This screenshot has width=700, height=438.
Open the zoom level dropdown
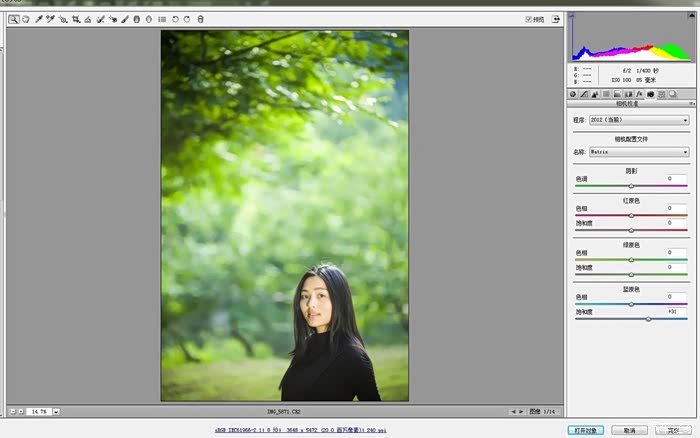tap(56, 411)
